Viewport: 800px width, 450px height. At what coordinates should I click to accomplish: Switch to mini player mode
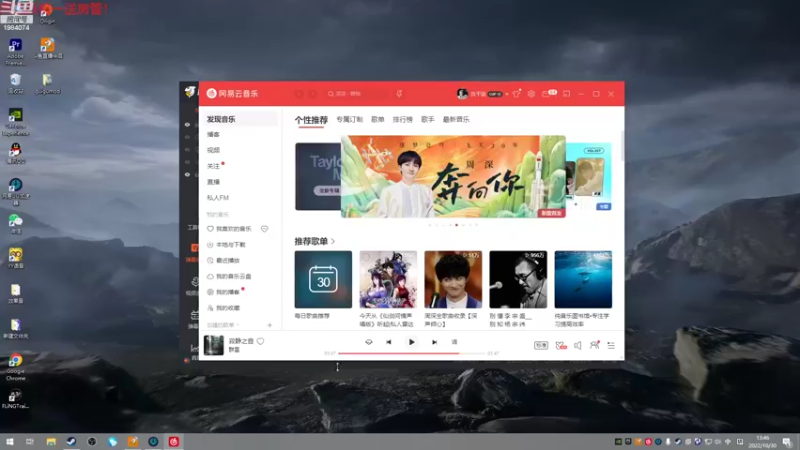click(x=566, y=94)
